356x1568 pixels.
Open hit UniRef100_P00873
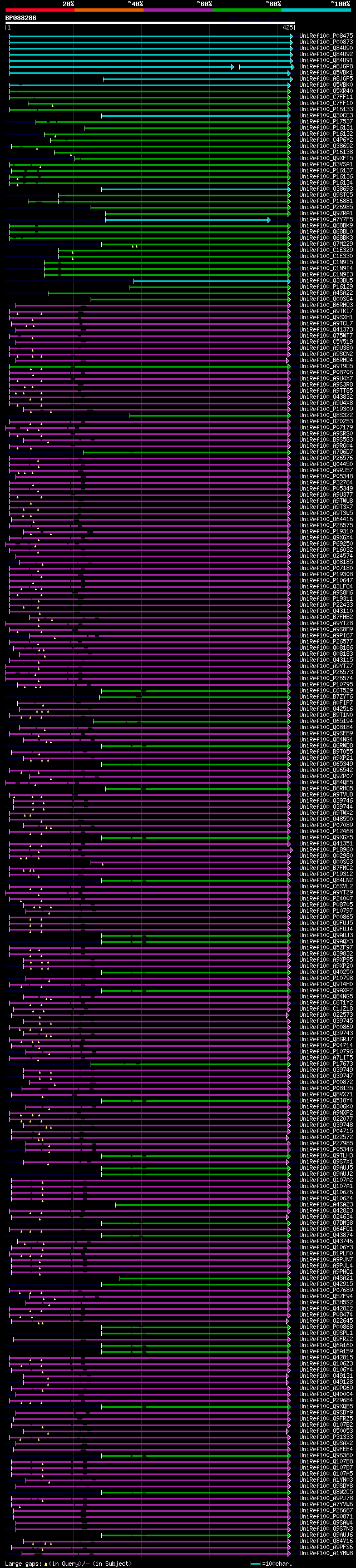click(326, 43)
